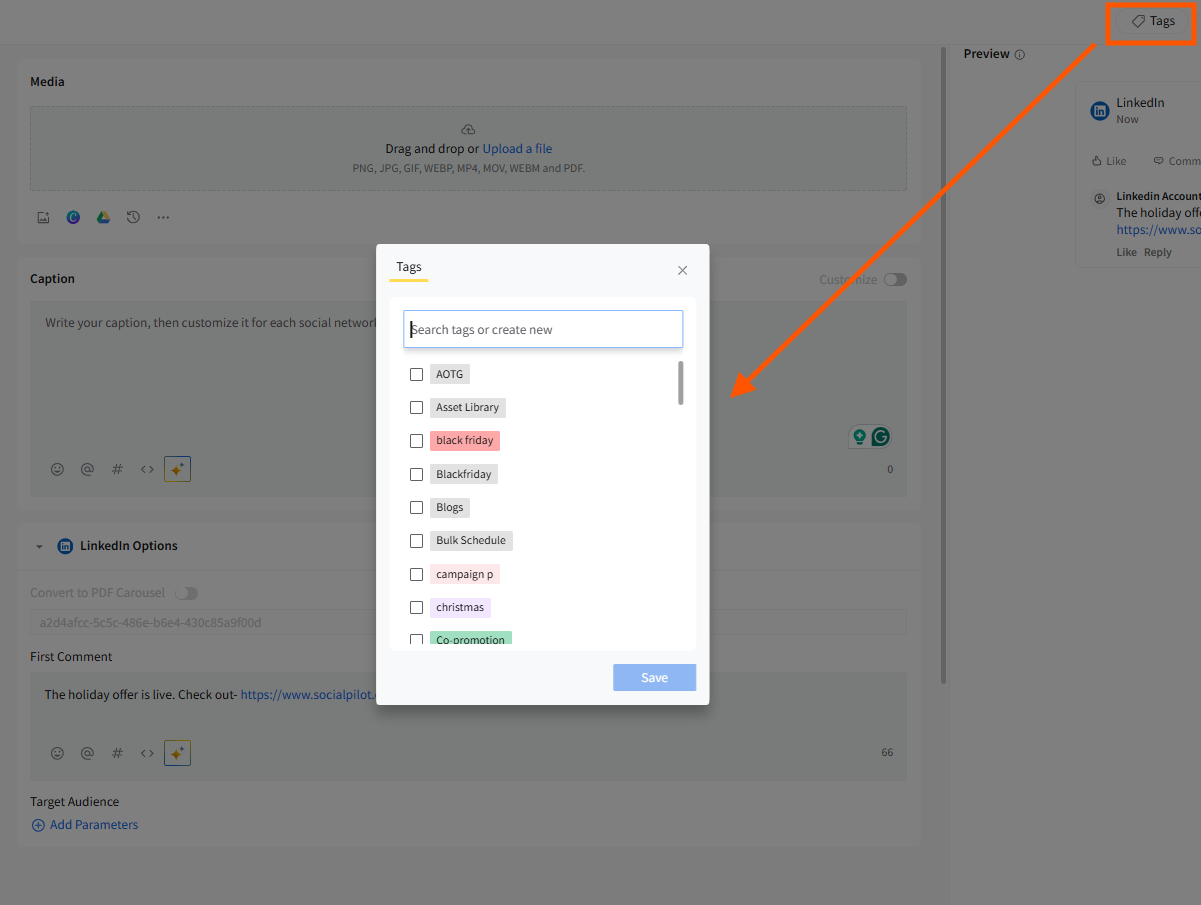Screen dimensions: 1201x905
Task: Click the LinkedIn avatar icon in Preview
Action: [1100, 110]
